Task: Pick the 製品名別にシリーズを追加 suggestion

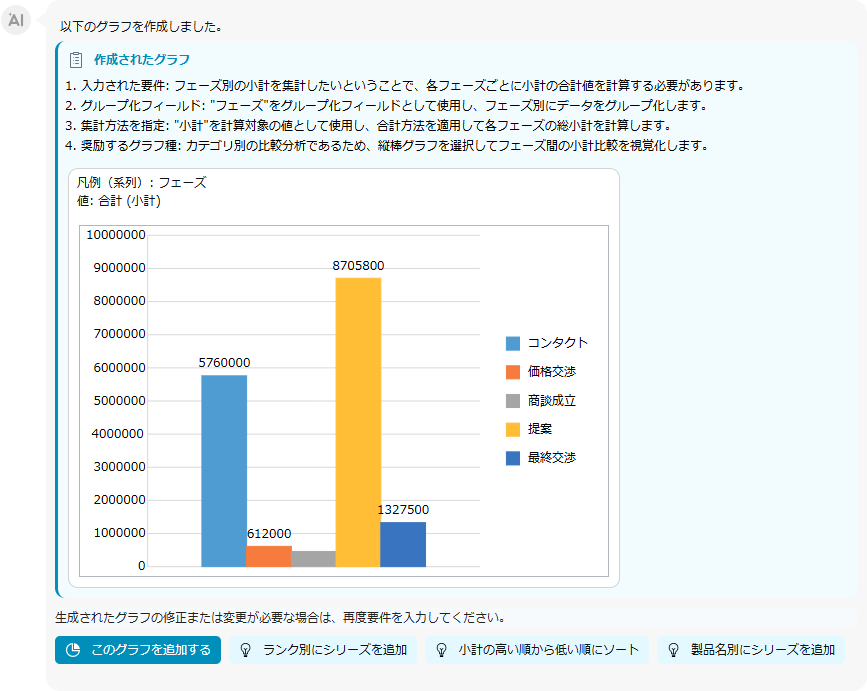Action: pos(762,650)
